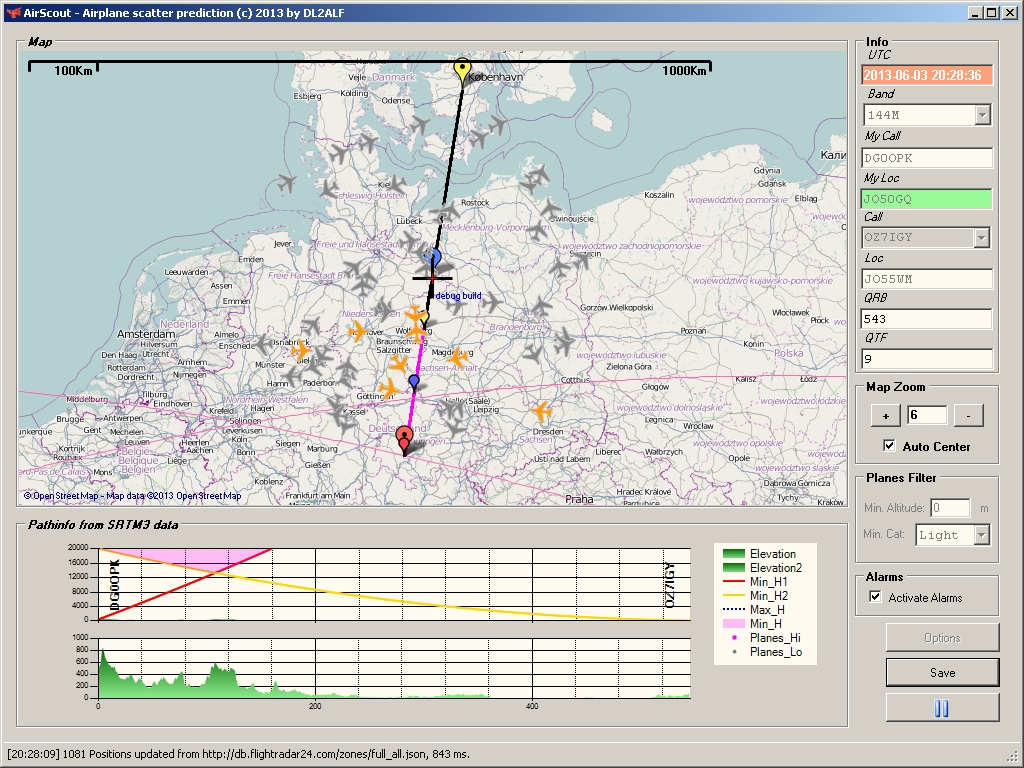Image resolution: width=1024 pixels, height=768 pixels.
Task: Click the QTF field showing 9
Action: (x=927, y=359)
